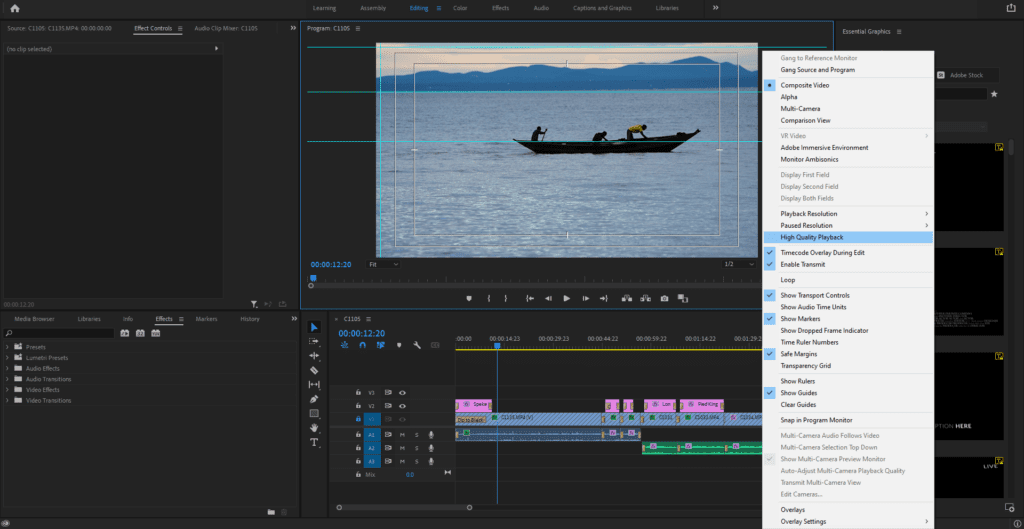This screenshot has width=1024, height=529.
Task: Click the Extract button
Action: point(645,298)
